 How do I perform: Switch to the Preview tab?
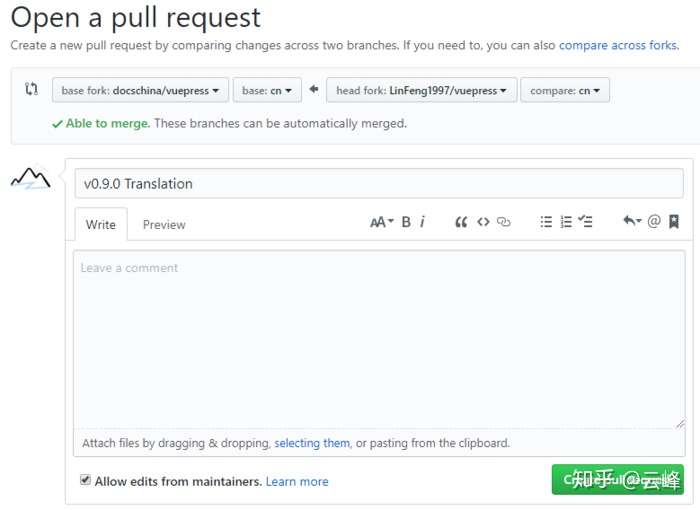(x=164, y=225)
